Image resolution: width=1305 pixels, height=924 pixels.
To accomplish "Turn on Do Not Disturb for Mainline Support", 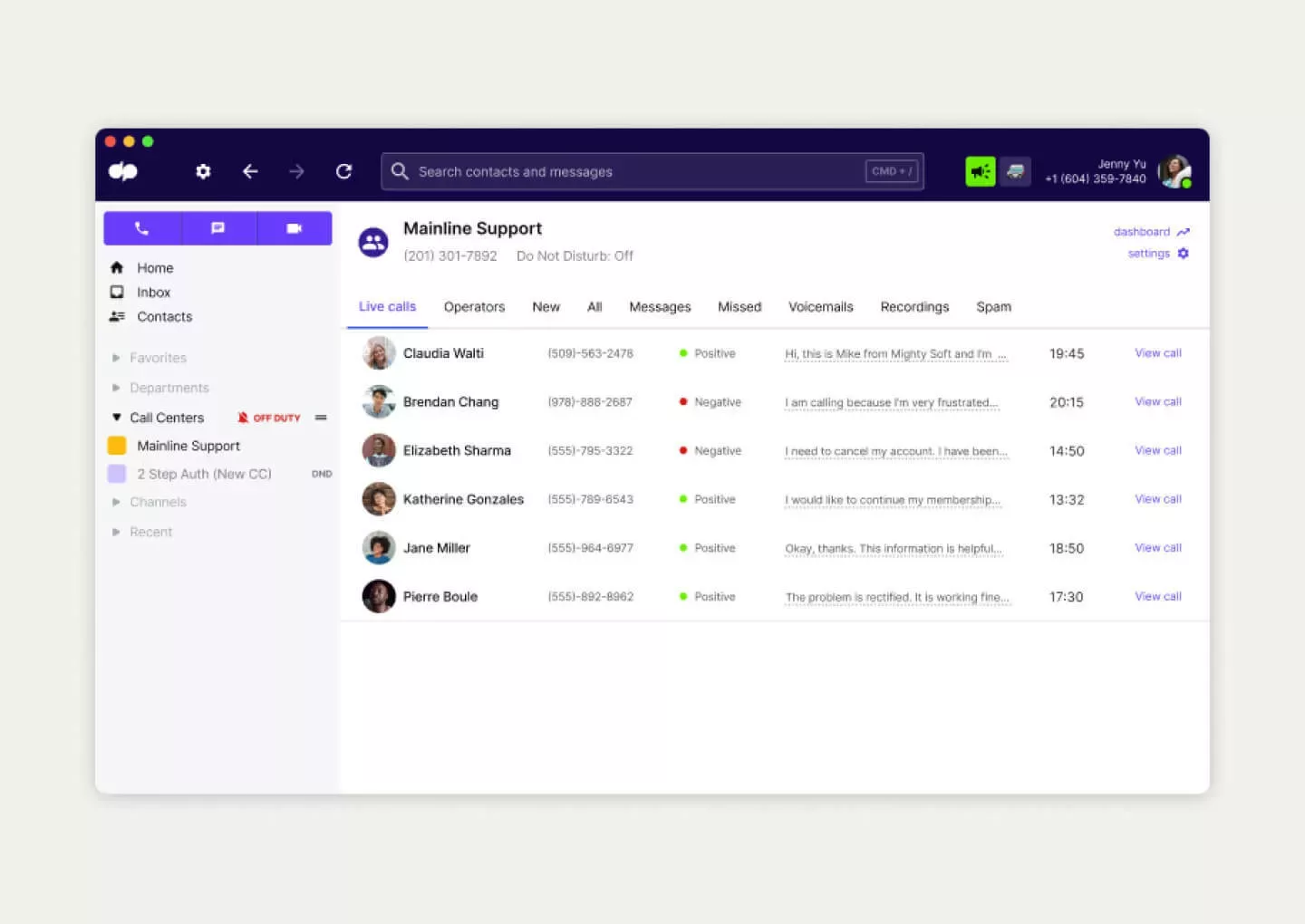I will [575, 255].
